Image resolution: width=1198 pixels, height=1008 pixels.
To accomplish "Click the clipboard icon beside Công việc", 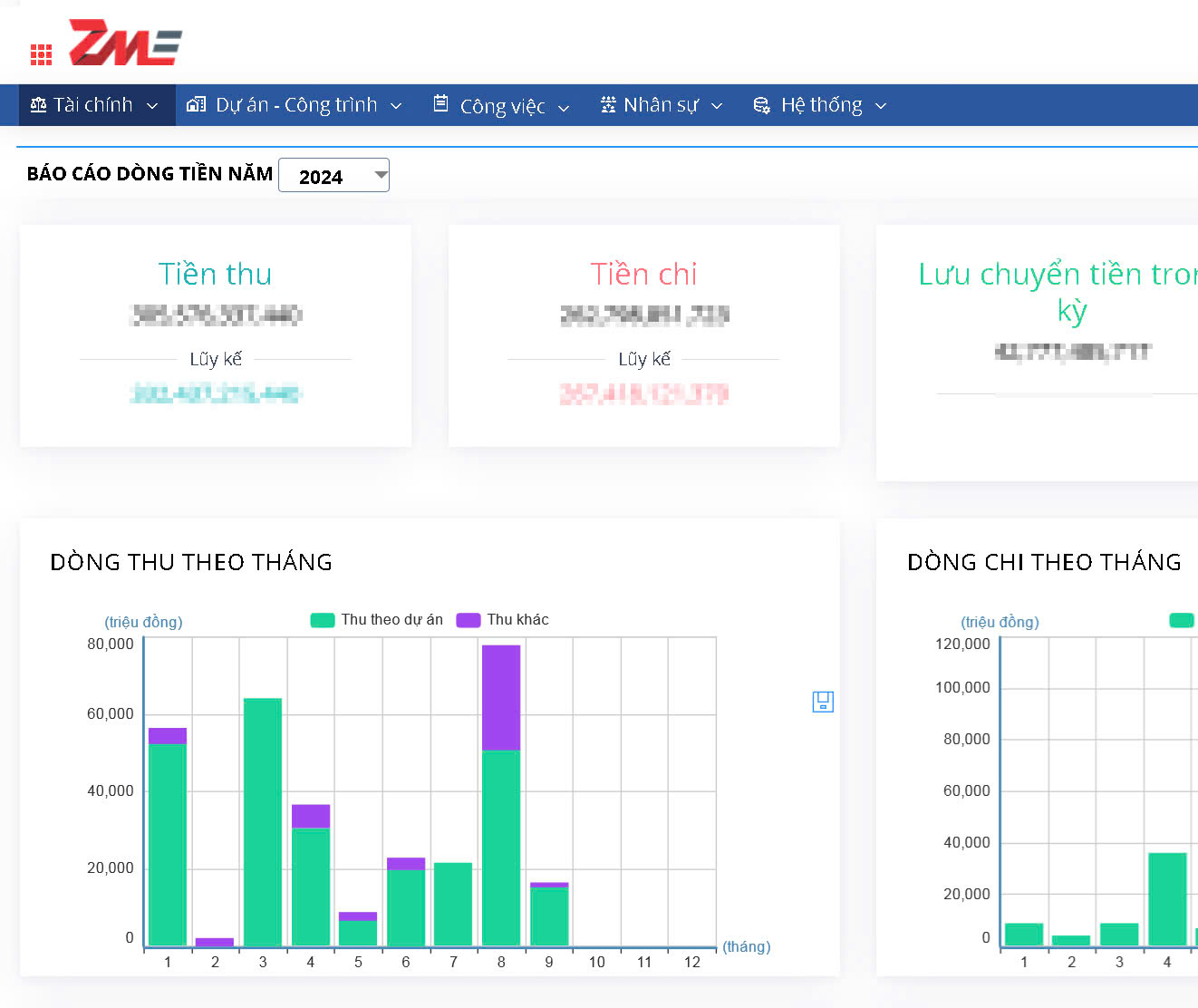I will 440,104.
